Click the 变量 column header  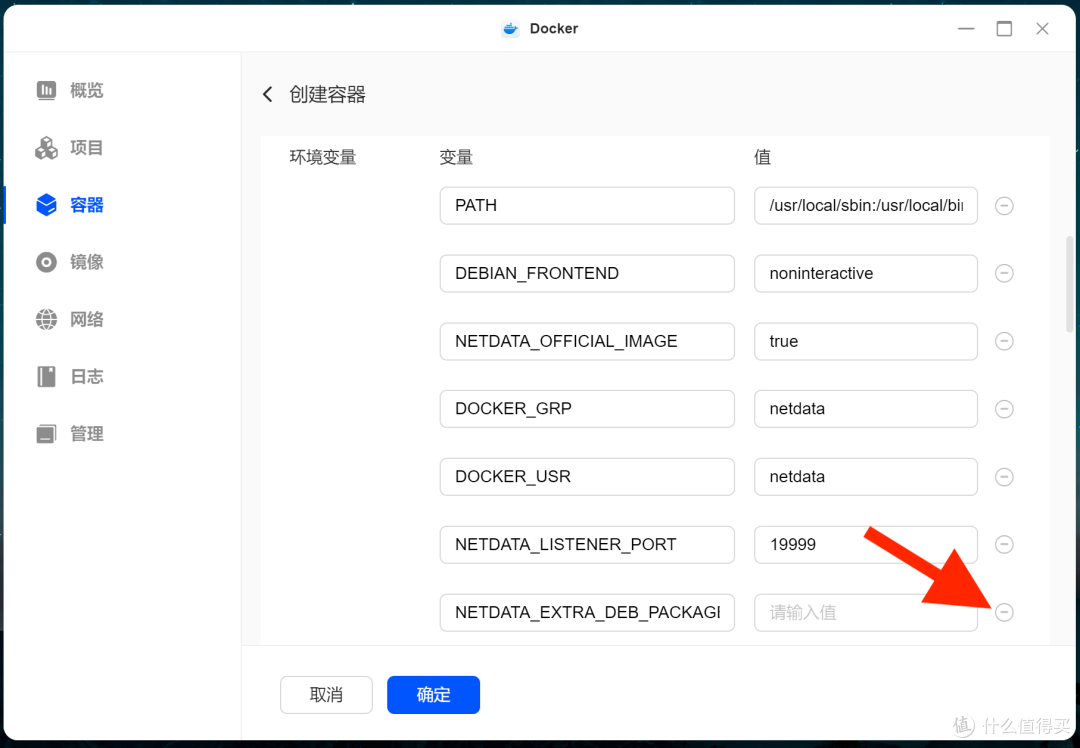pos(456,157)
